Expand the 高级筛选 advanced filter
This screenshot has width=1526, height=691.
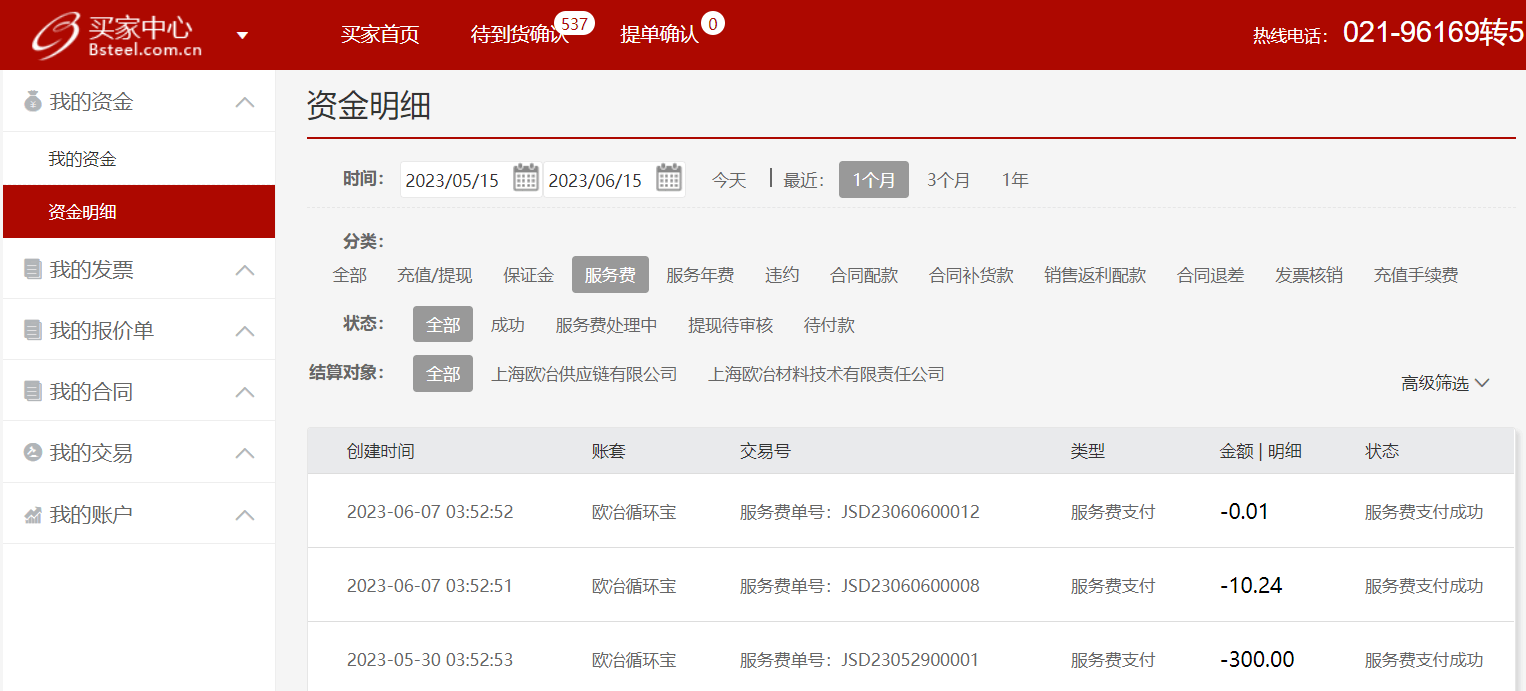(x=1445, y=383)
